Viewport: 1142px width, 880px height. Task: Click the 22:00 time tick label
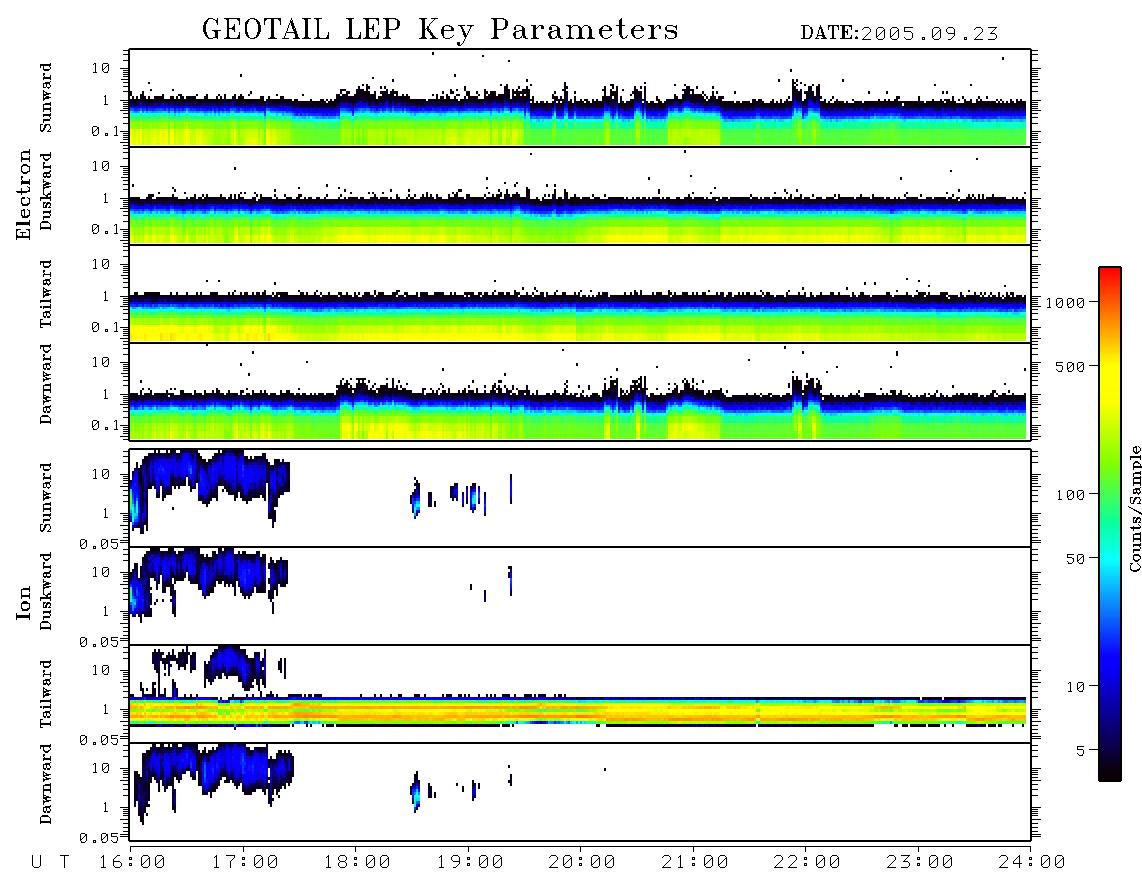807,863
